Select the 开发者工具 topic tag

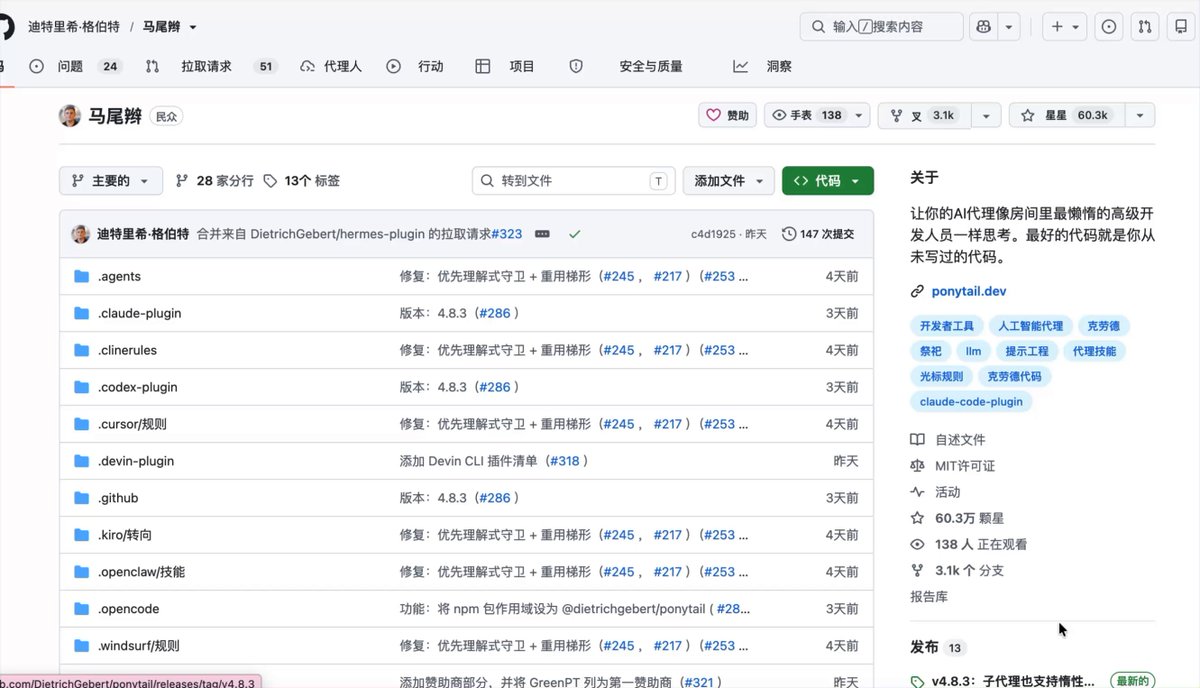click(947, 326)
